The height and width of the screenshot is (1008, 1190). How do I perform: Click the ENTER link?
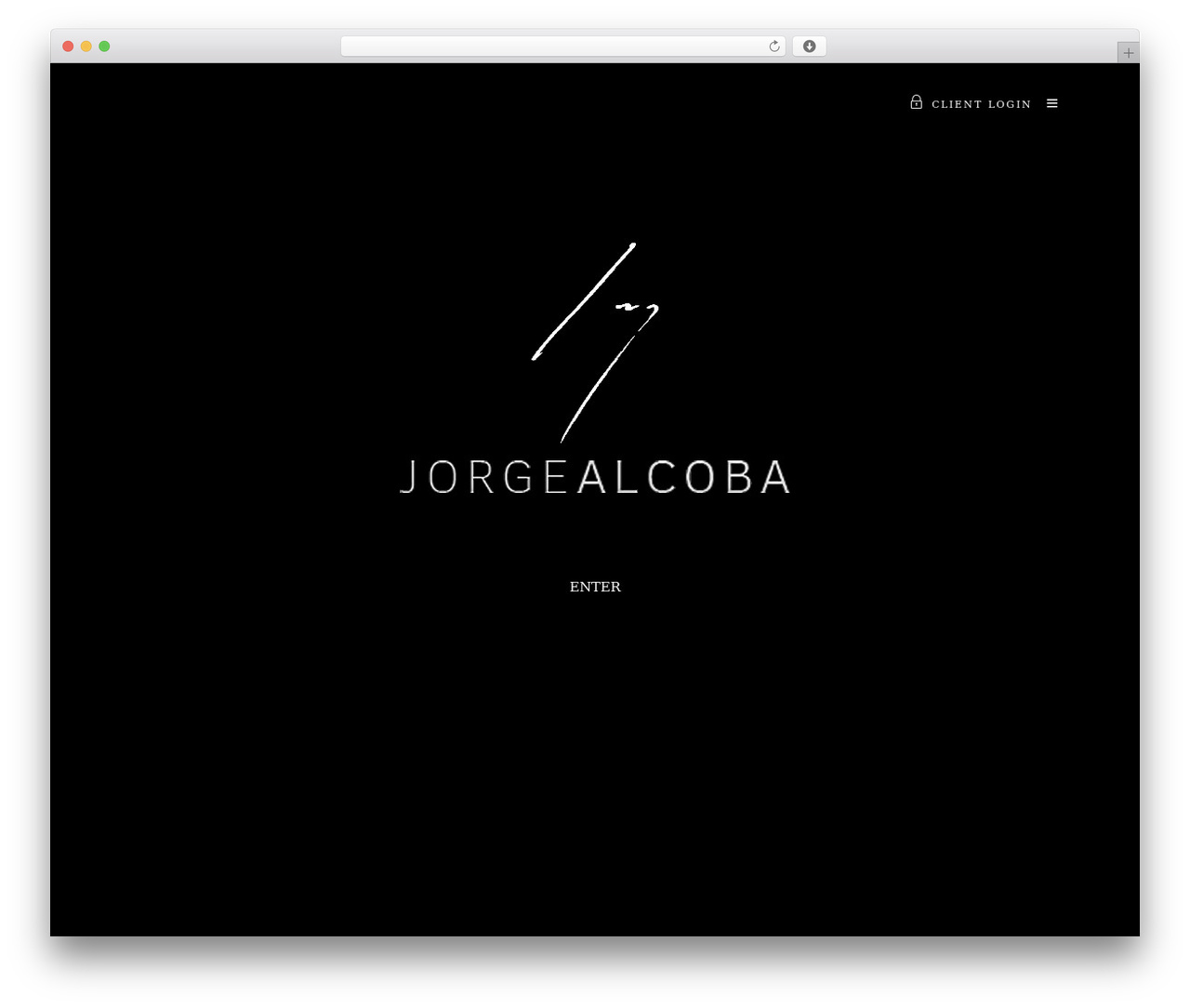(x=595, y=587)
